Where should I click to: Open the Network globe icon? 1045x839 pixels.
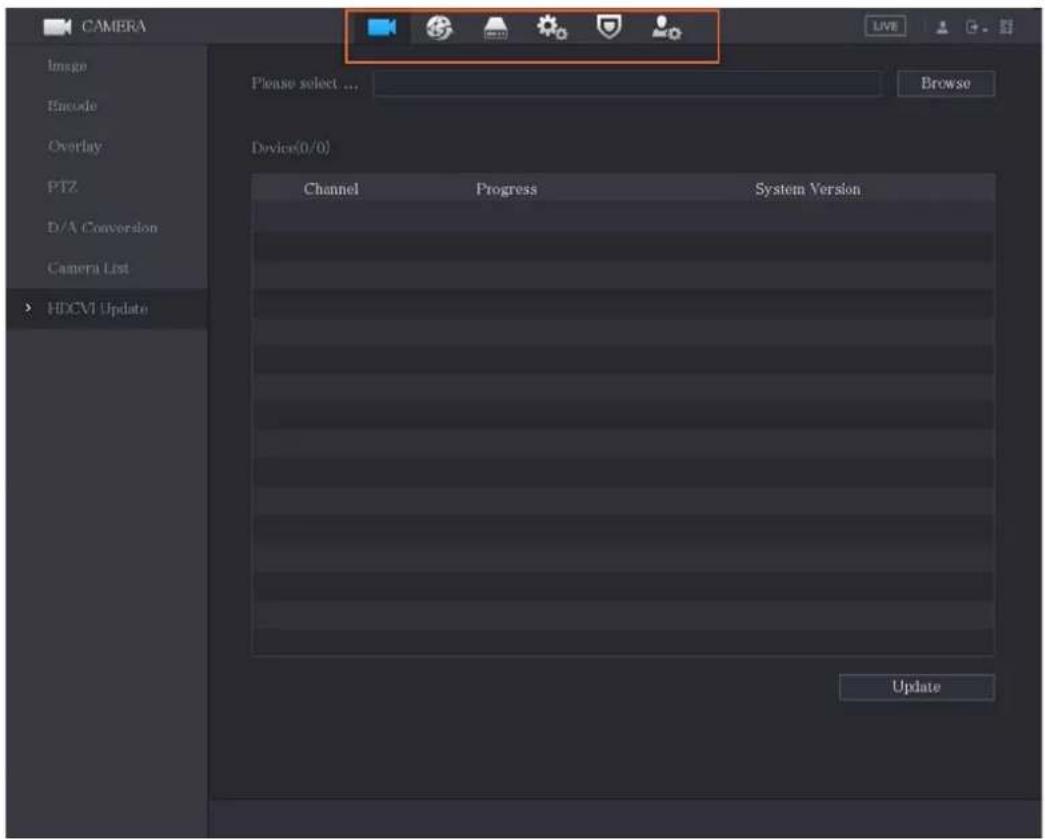439,28
